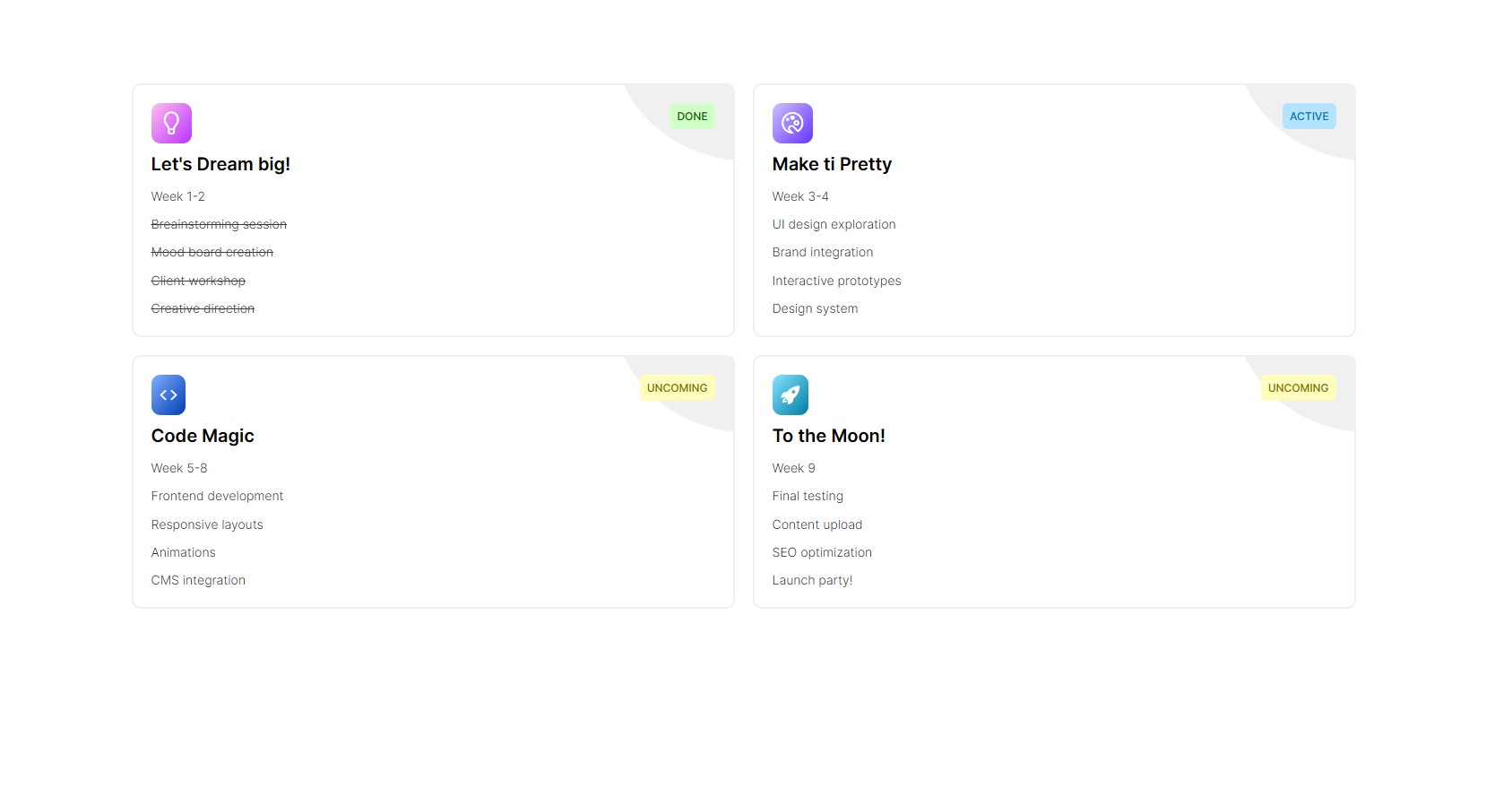This screenshot has height=797, width=1512.
Task: Click the blue code brackets icon
Action: 168,395
